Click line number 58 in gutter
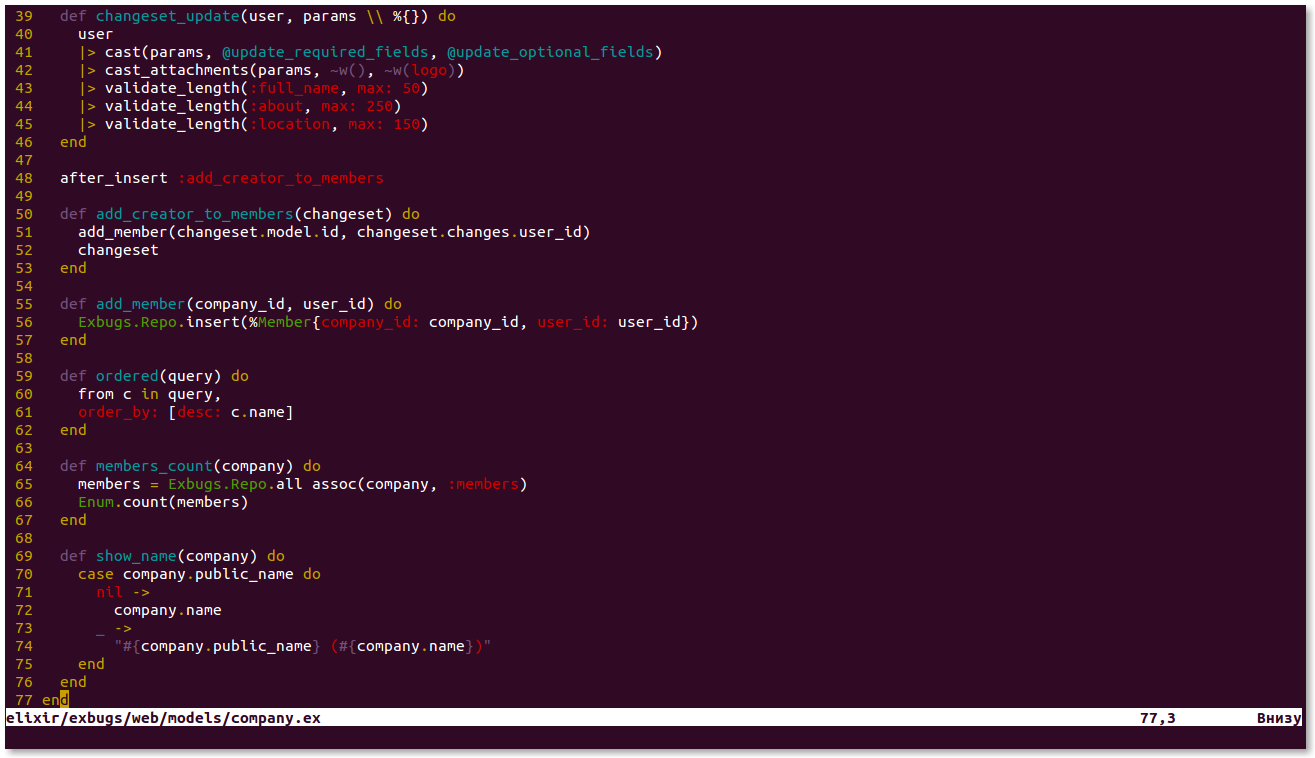1315x758 pixels. (x=23, y=358)
